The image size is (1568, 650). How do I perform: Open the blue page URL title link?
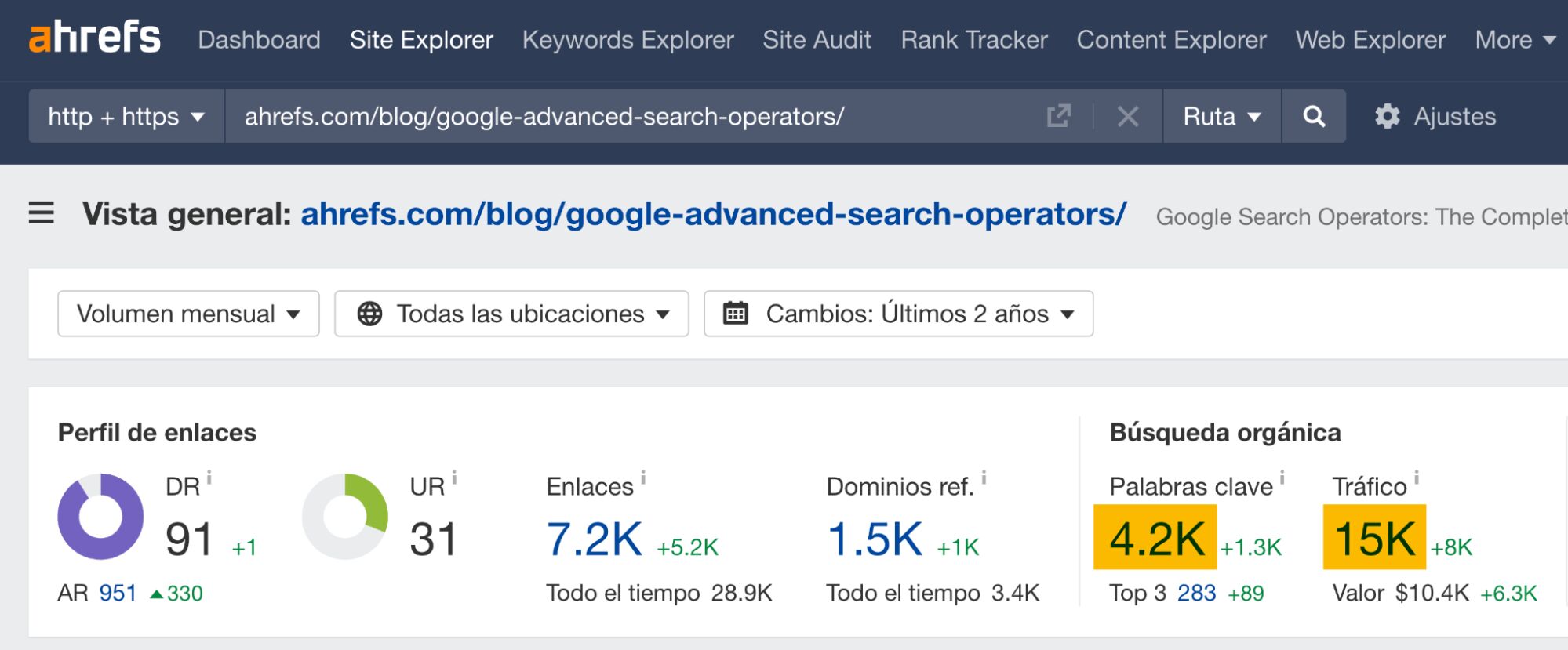tap(714, 213)
